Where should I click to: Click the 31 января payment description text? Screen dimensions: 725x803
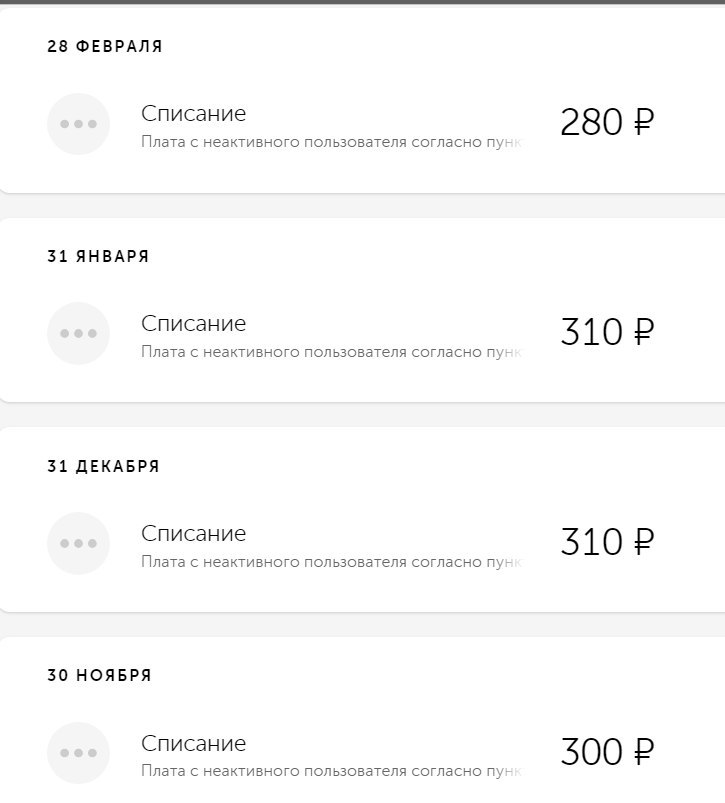tap(331, 352)
